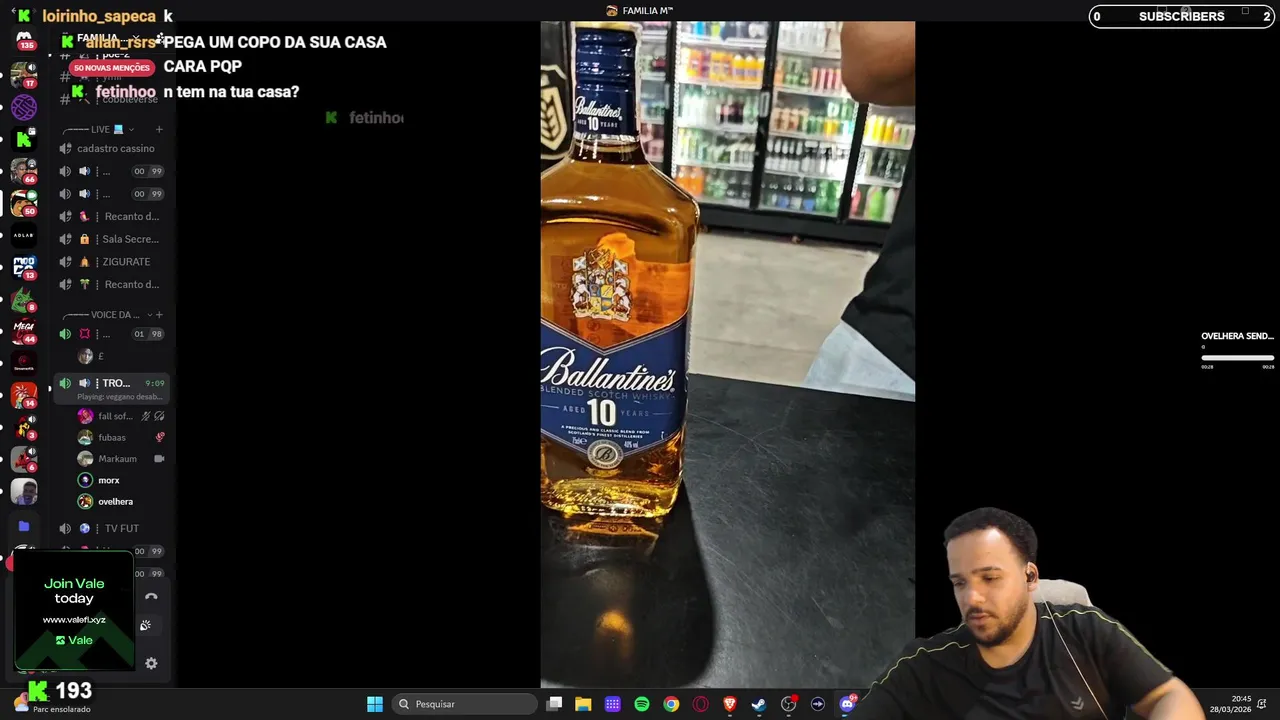Launch Google Chrome from taskbar
The height and width of the screenshot is (720, 1280).
671,704
